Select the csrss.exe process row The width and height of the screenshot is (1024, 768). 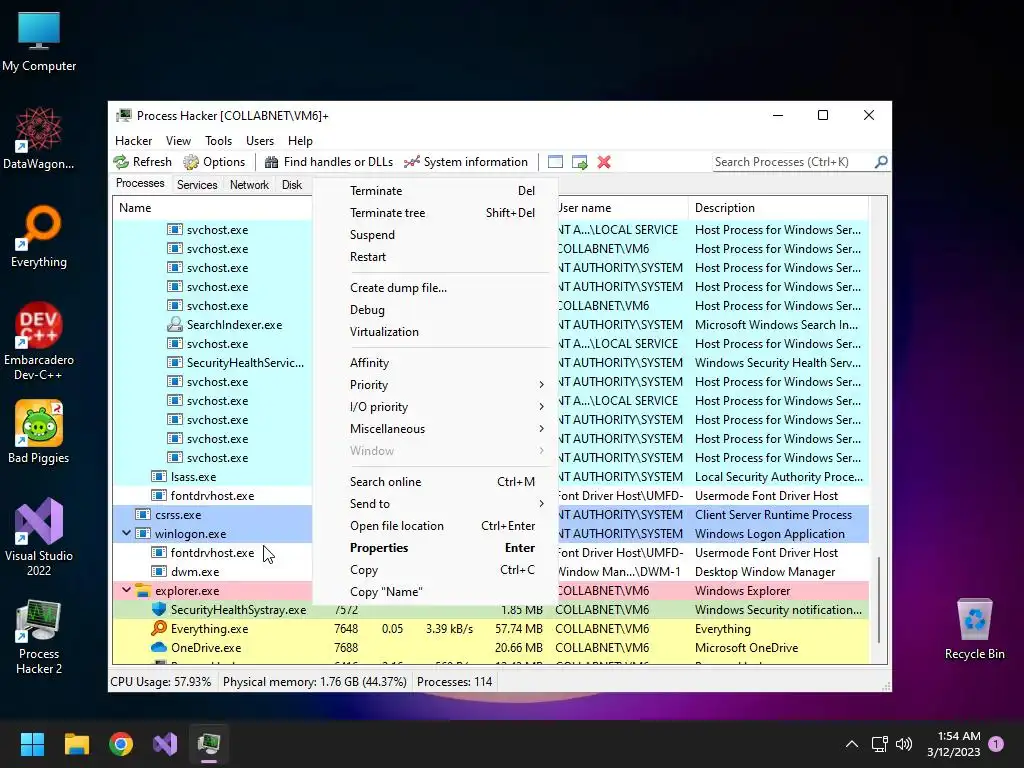[491, 515]
